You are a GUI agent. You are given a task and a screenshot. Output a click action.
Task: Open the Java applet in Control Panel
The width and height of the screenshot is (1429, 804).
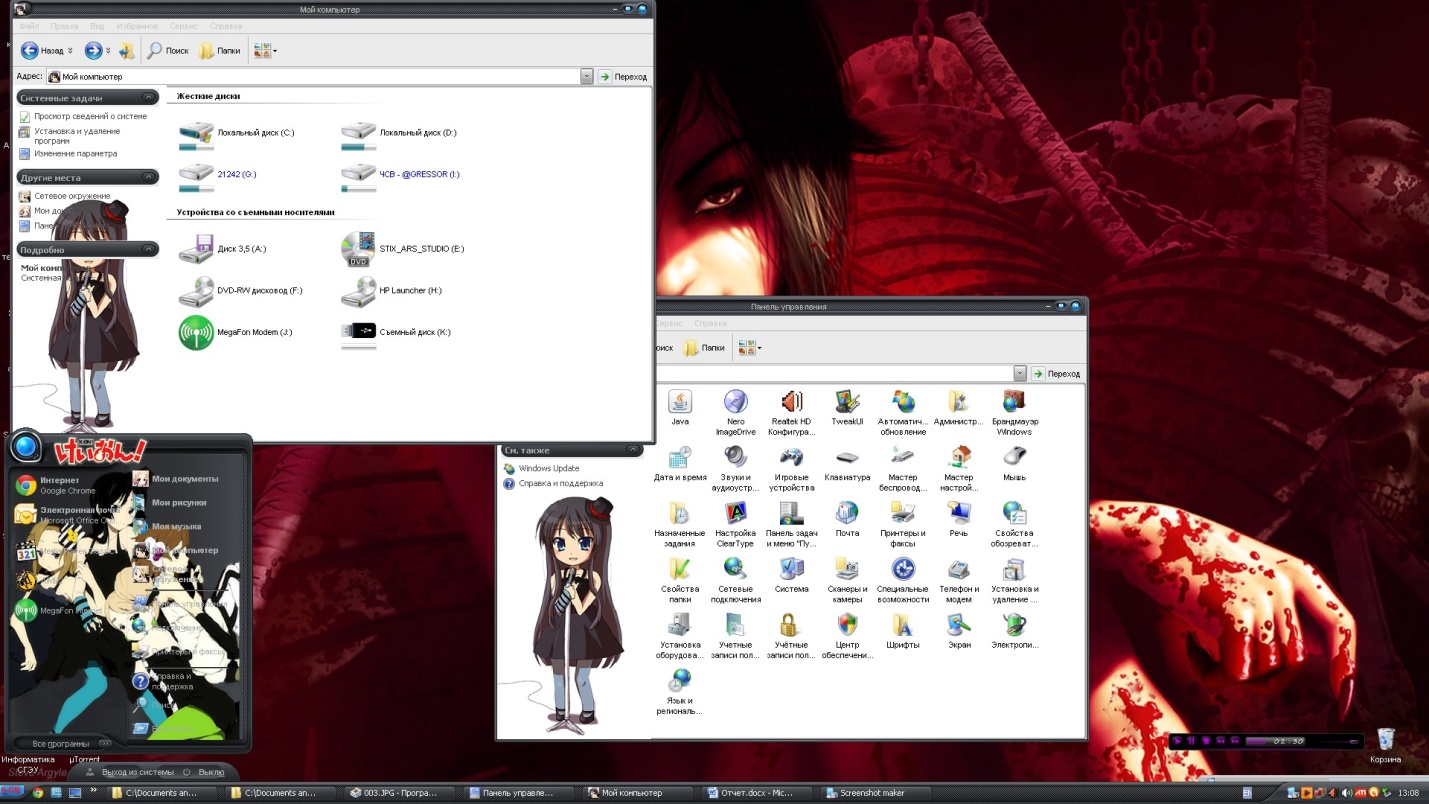tap(680, 408)
